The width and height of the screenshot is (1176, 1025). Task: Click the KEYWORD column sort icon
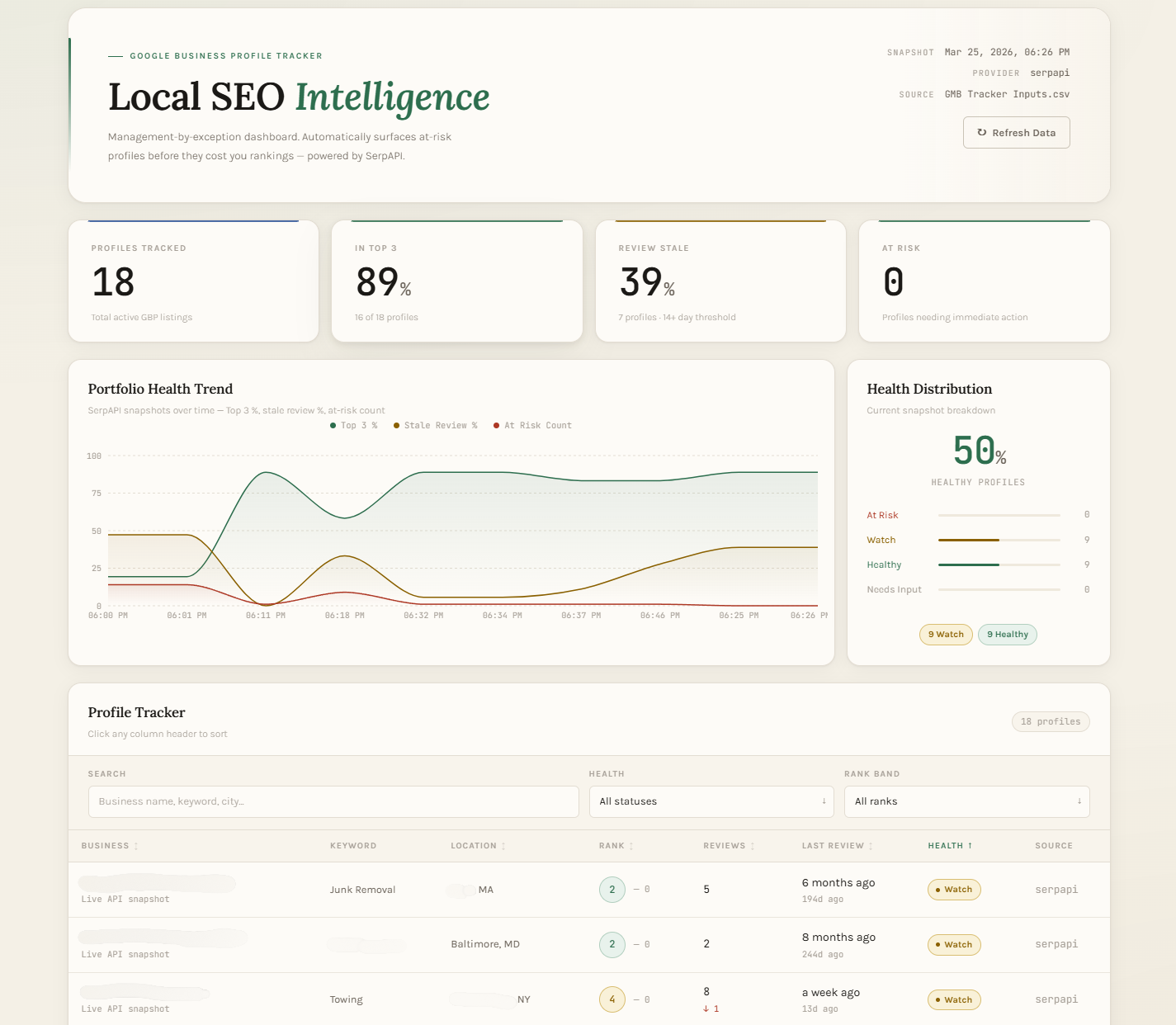tap(380, 846)
